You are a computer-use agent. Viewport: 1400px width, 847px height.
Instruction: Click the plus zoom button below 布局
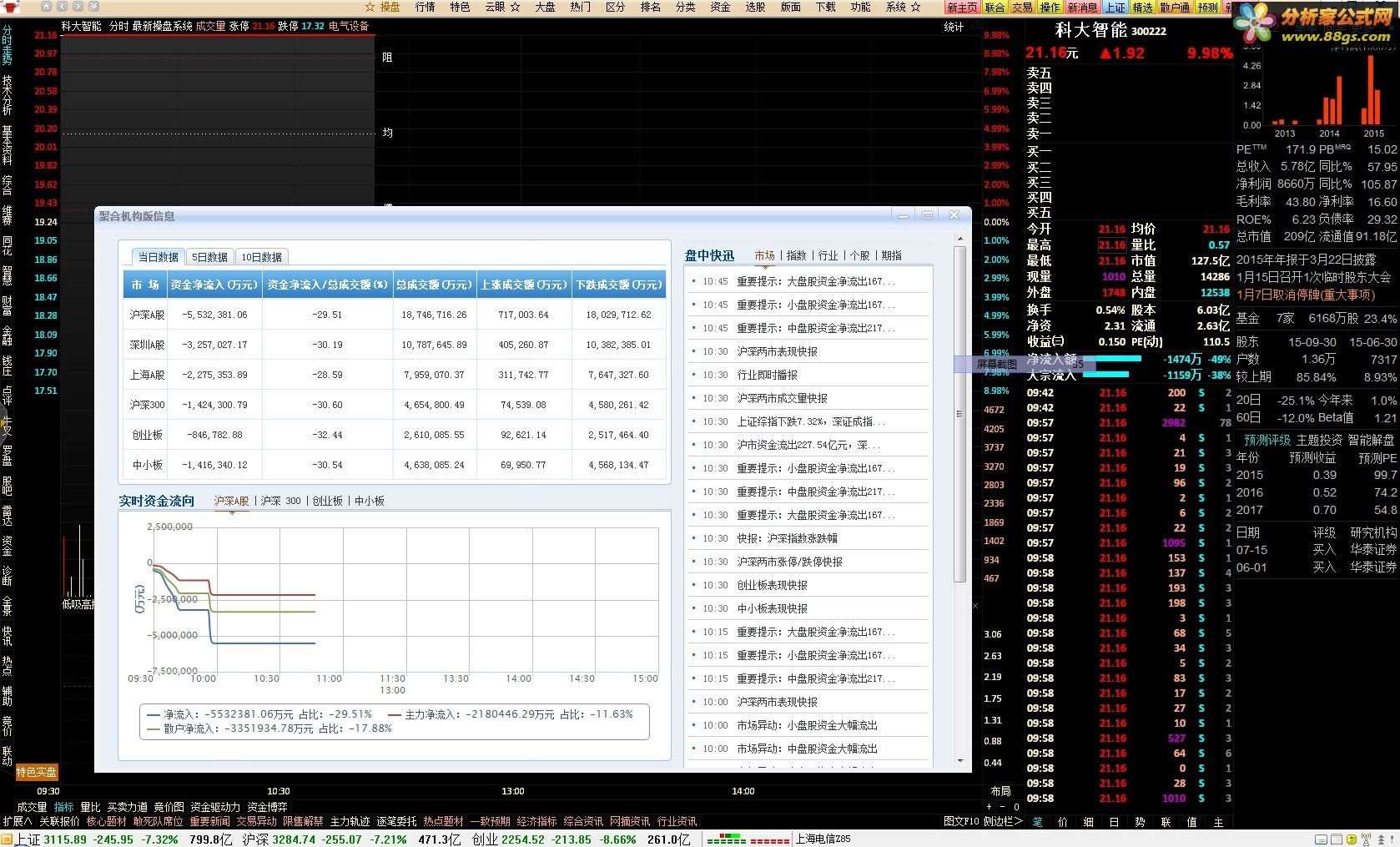click(x=990, y=807)
